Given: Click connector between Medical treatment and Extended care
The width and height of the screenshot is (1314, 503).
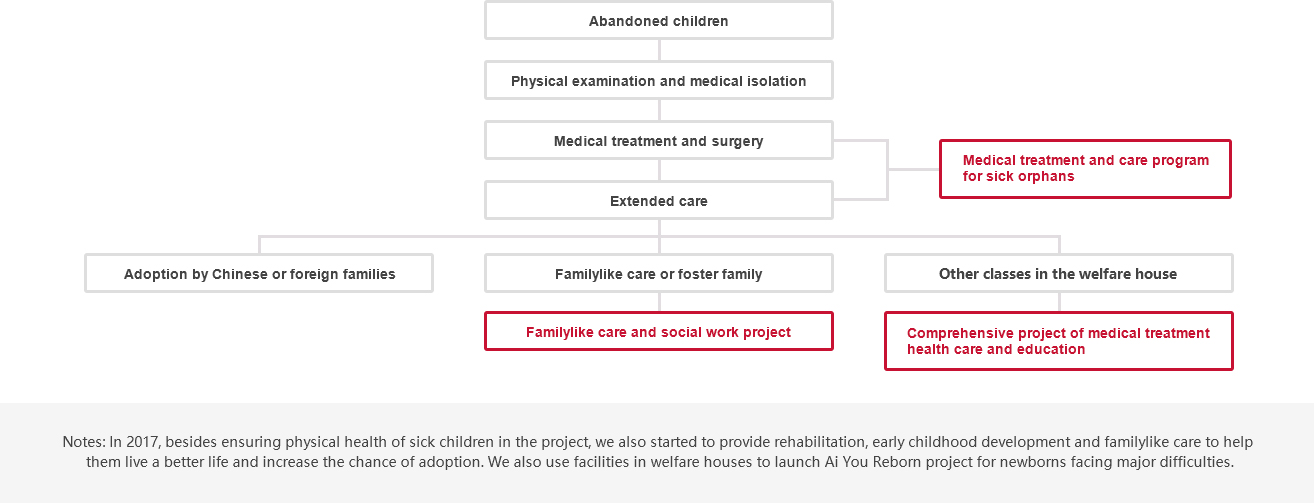Looking at the screenshot, I should 659,170.
